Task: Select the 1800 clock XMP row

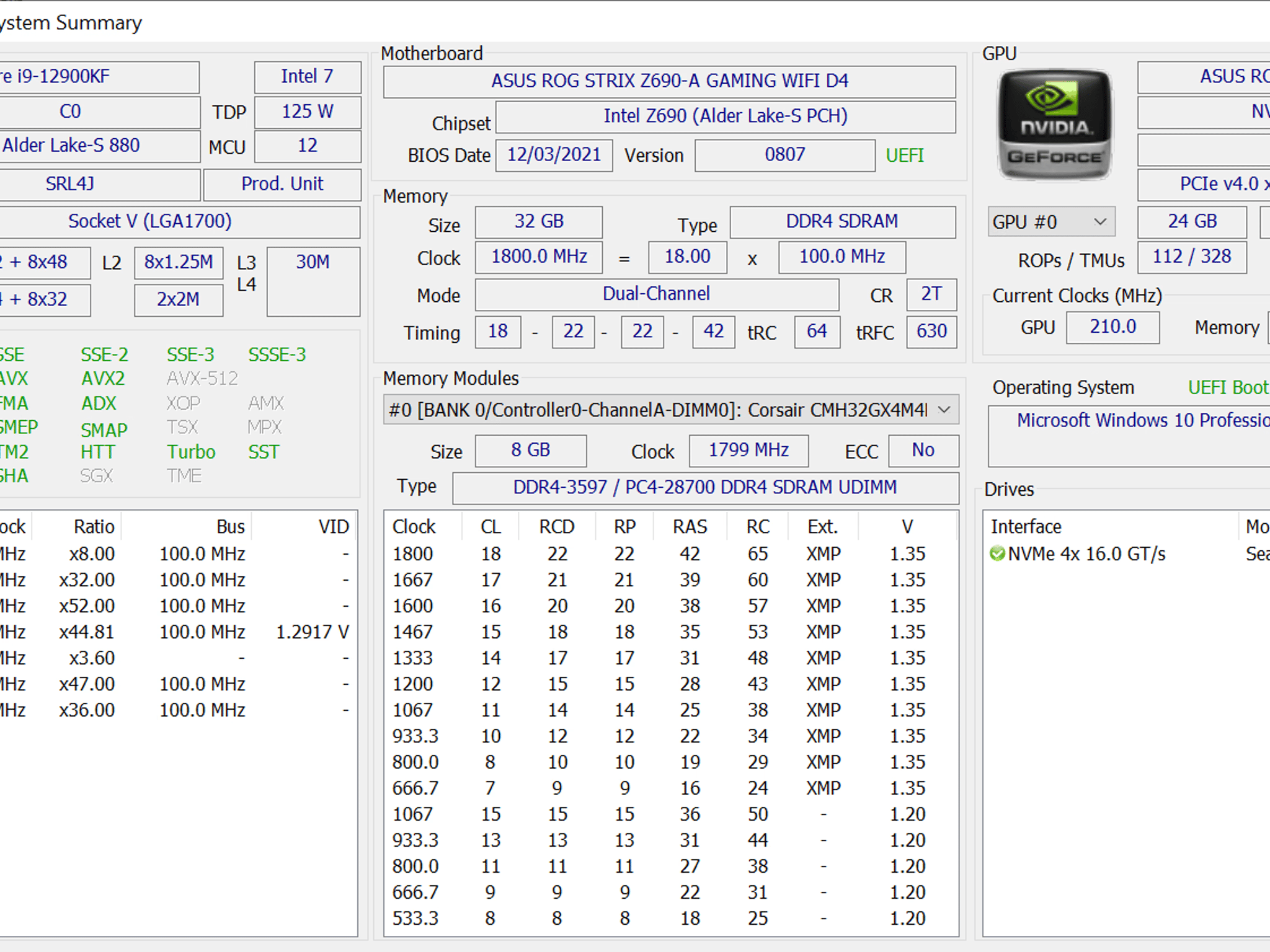Action: point(671,553)
